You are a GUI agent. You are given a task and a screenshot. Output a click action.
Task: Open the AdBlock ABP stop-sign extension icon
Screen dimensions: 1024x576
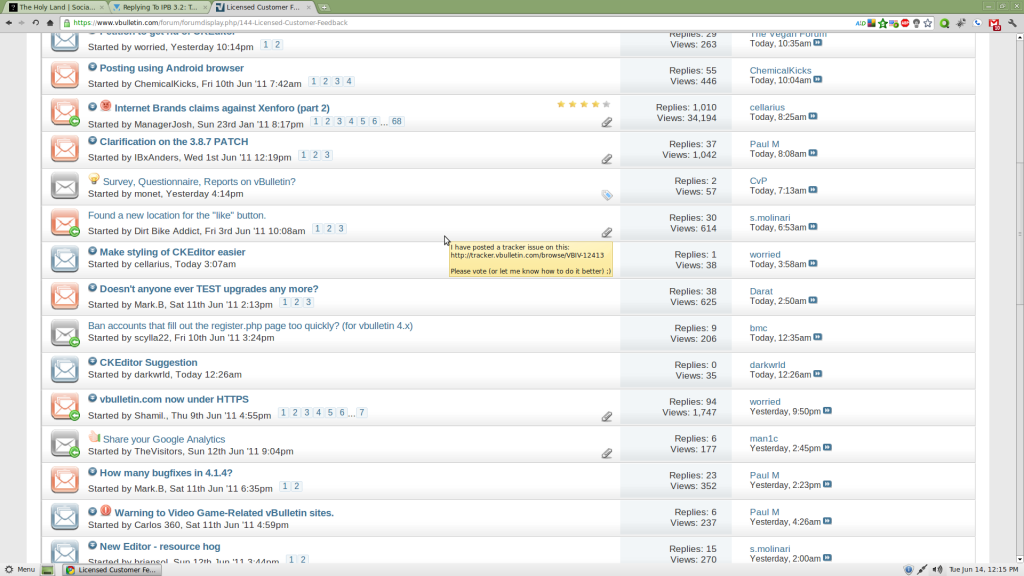point(905,24)
